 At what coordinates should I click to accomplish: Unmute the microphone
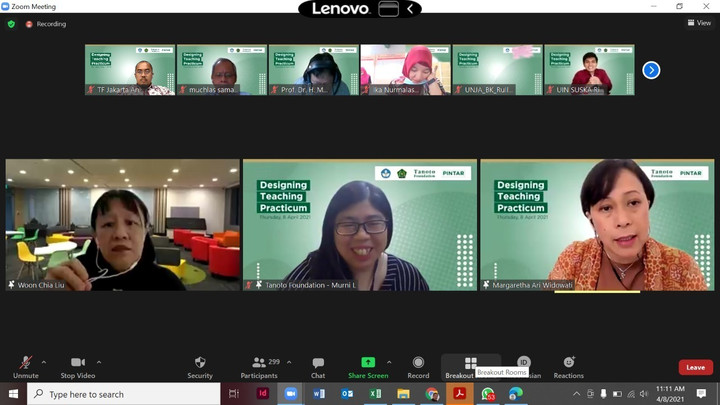(x=26, y=366)
